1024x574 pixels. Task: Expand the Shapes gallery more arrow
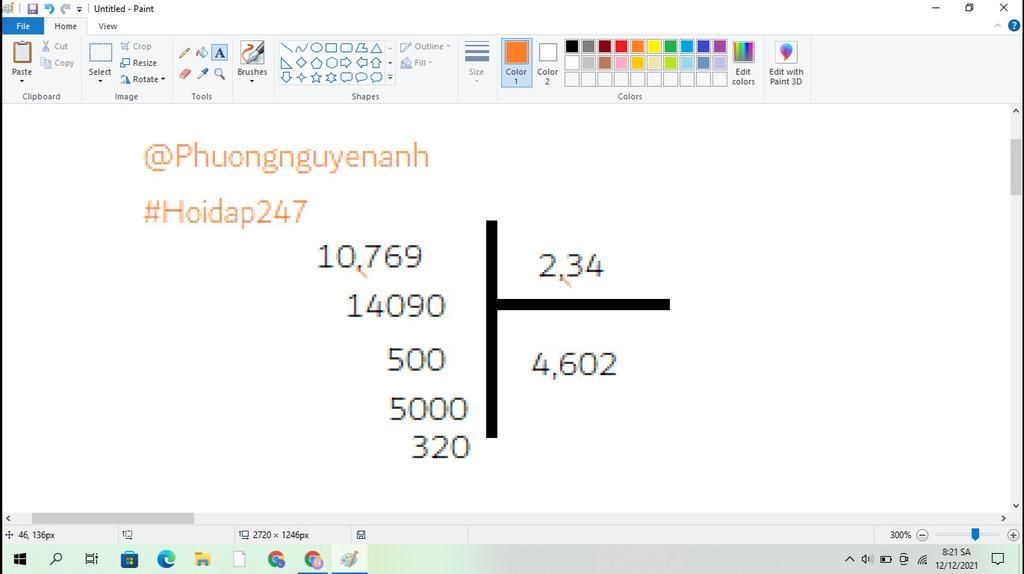pos(390,78)
